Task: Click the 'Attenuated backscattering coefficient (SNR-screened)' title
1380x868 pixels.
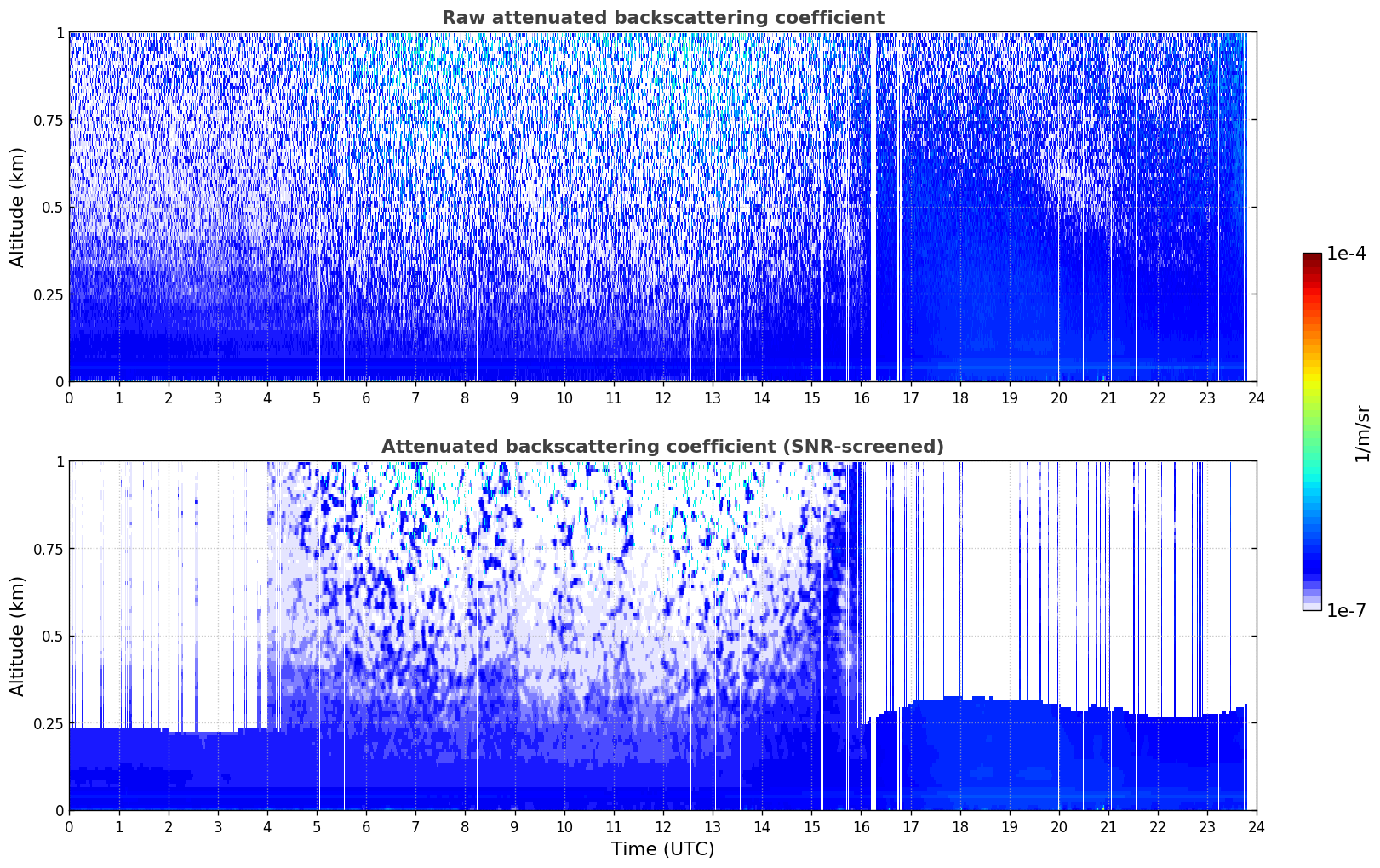Action: coord(662,447)
